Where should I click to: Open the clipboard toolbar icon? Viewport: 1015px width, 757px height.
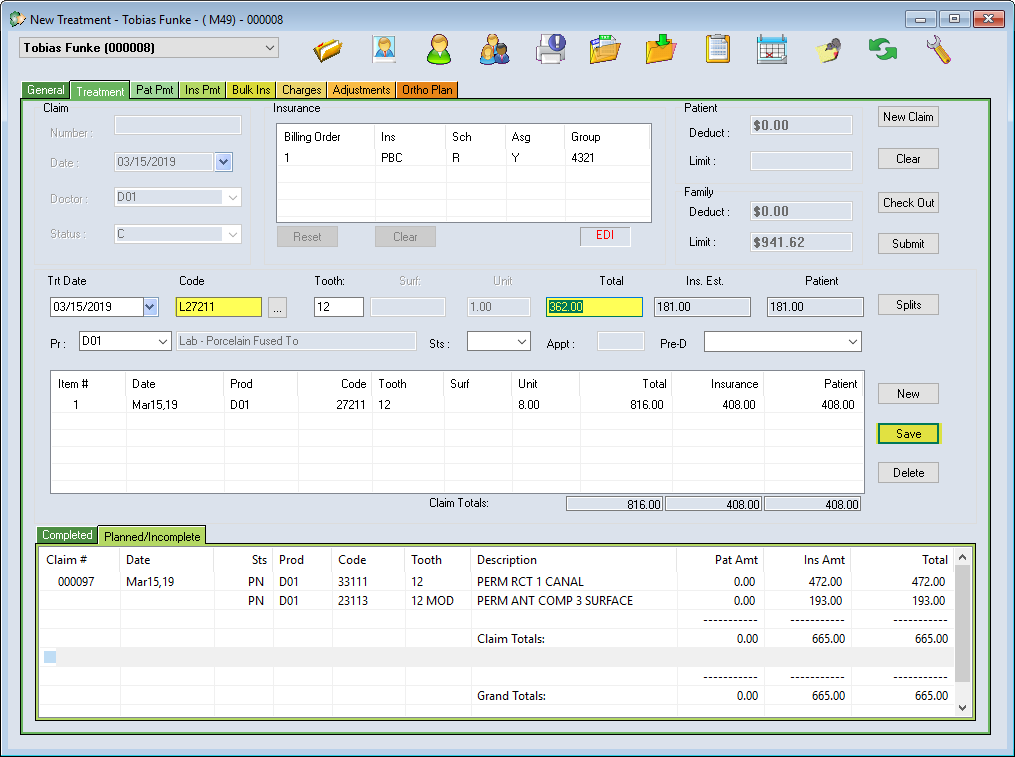[717, 49]
